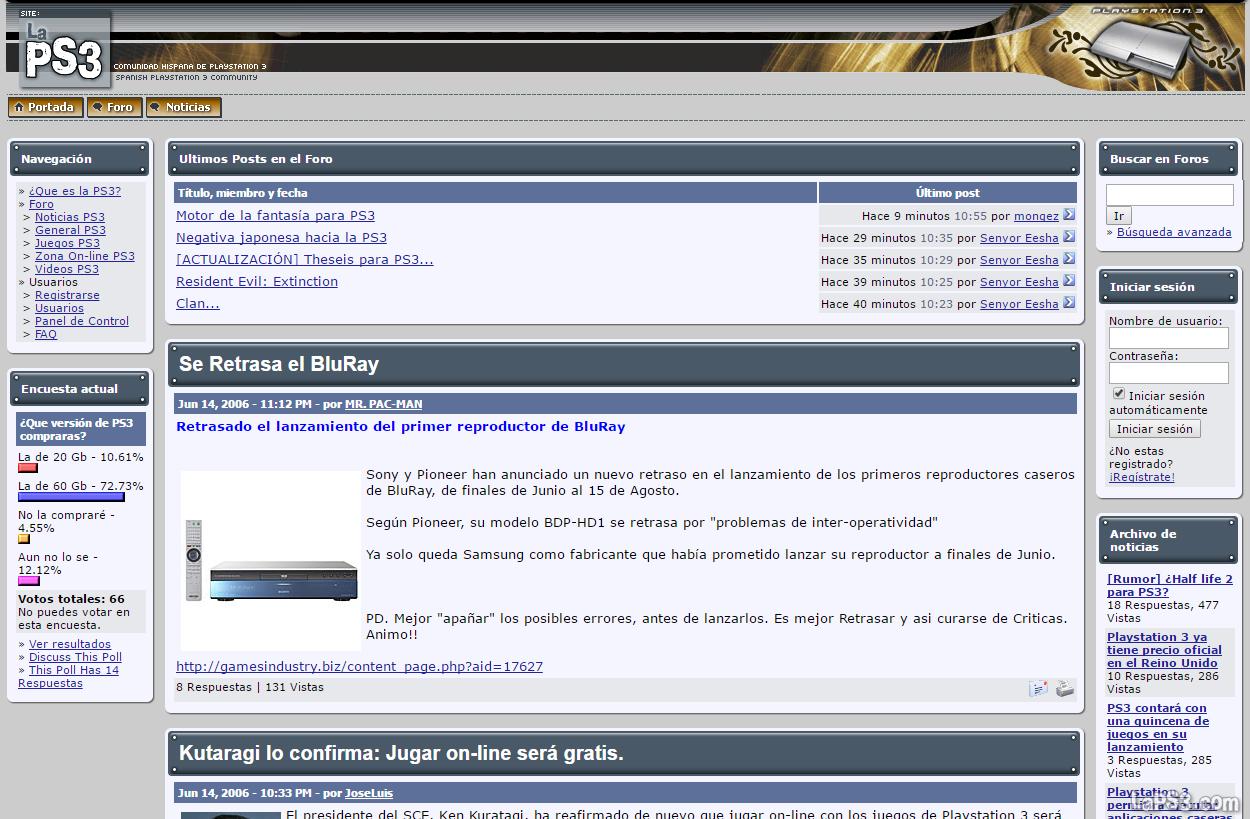Open the Portada tab
Image resolution: width=1250 pixels, height=819 pixels.
pos(45,107)
